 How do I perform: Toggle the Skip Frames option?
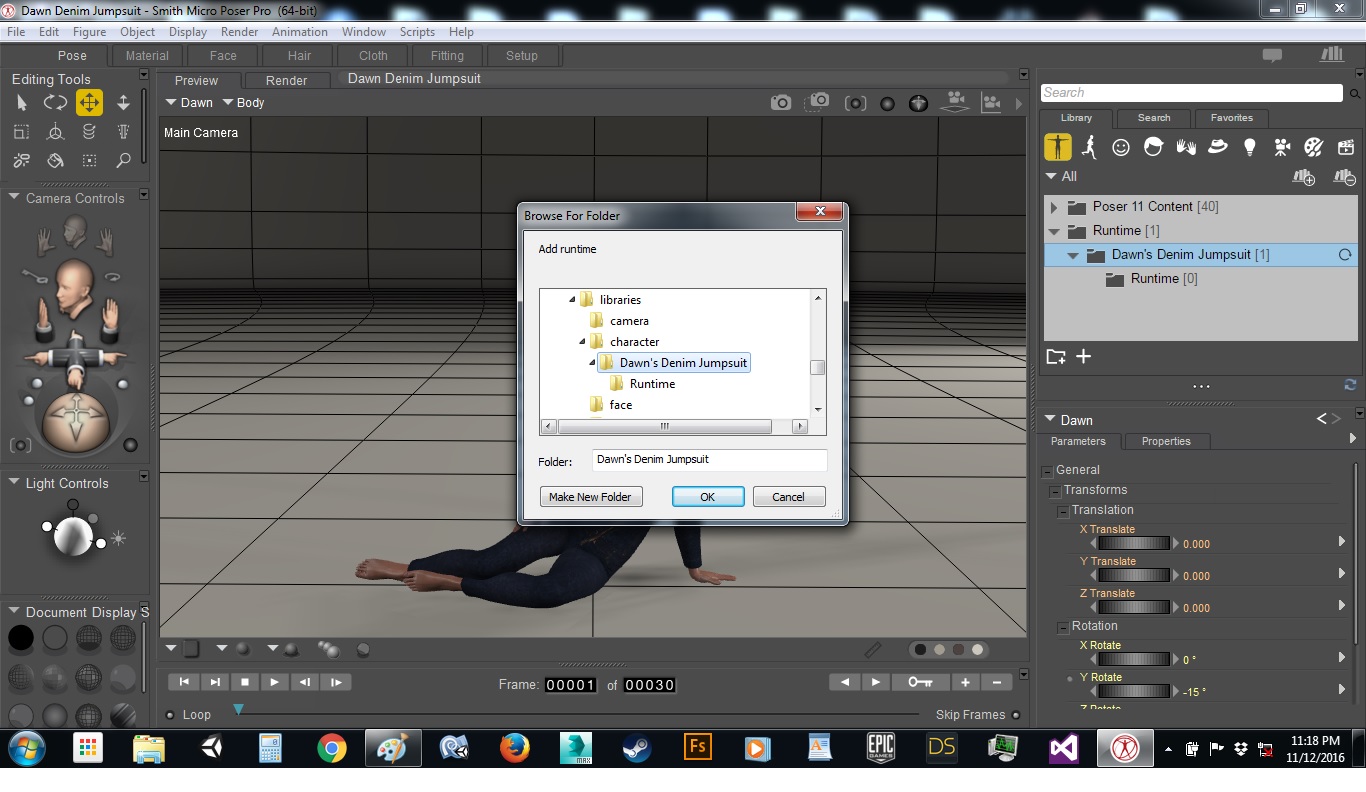[1016, 715]
